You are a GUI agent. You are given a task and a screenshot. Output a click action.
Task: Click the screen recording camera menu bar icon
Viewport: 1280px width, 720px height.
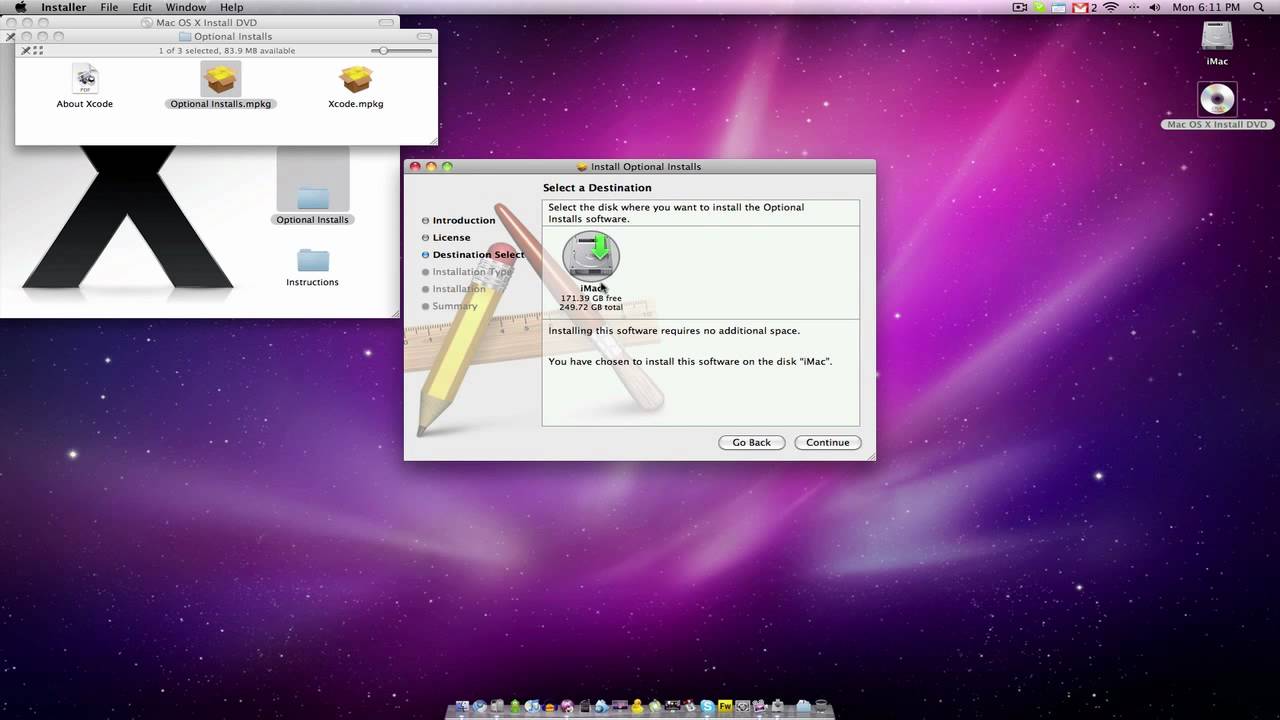click(1020, 7)
